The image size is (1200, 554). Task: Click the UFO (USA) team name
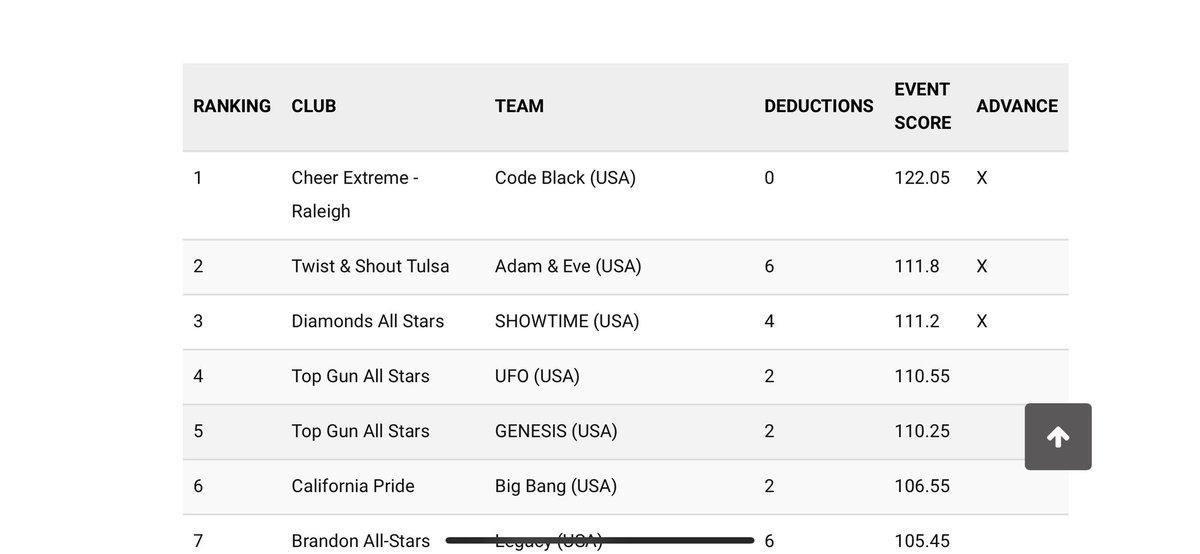coord(537,376)
